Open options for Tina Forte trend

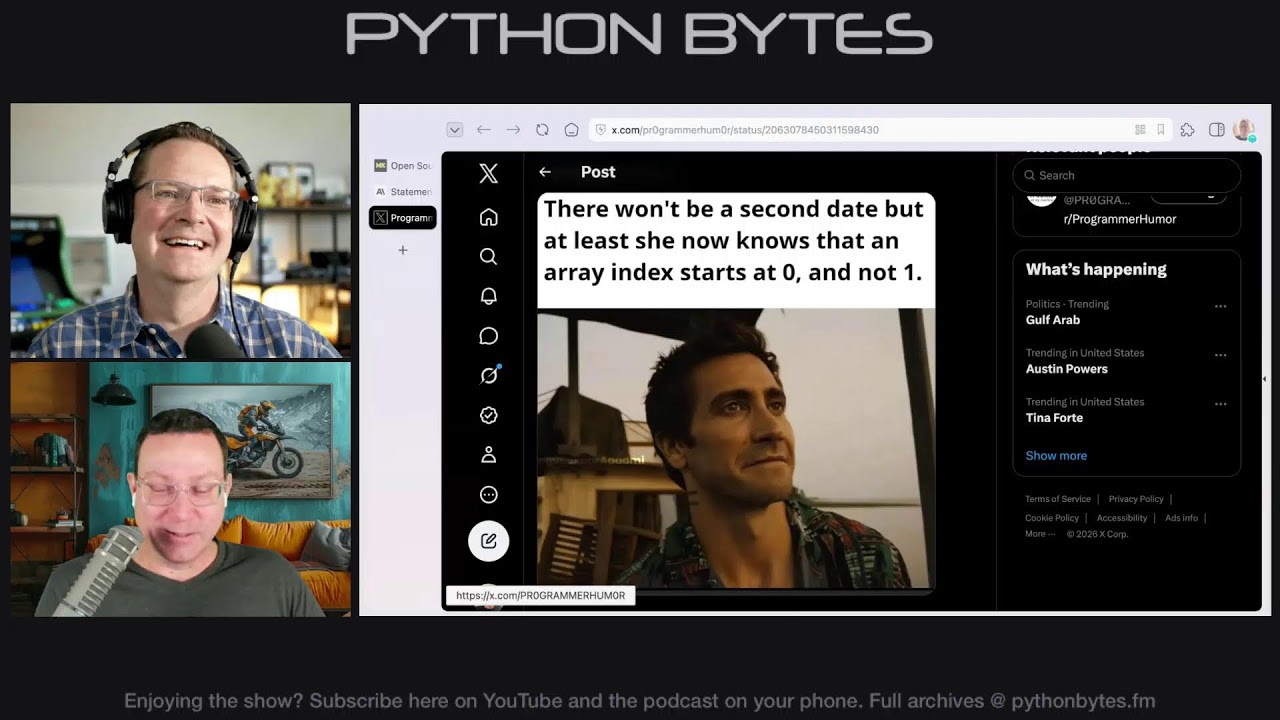pos(1220,404)
